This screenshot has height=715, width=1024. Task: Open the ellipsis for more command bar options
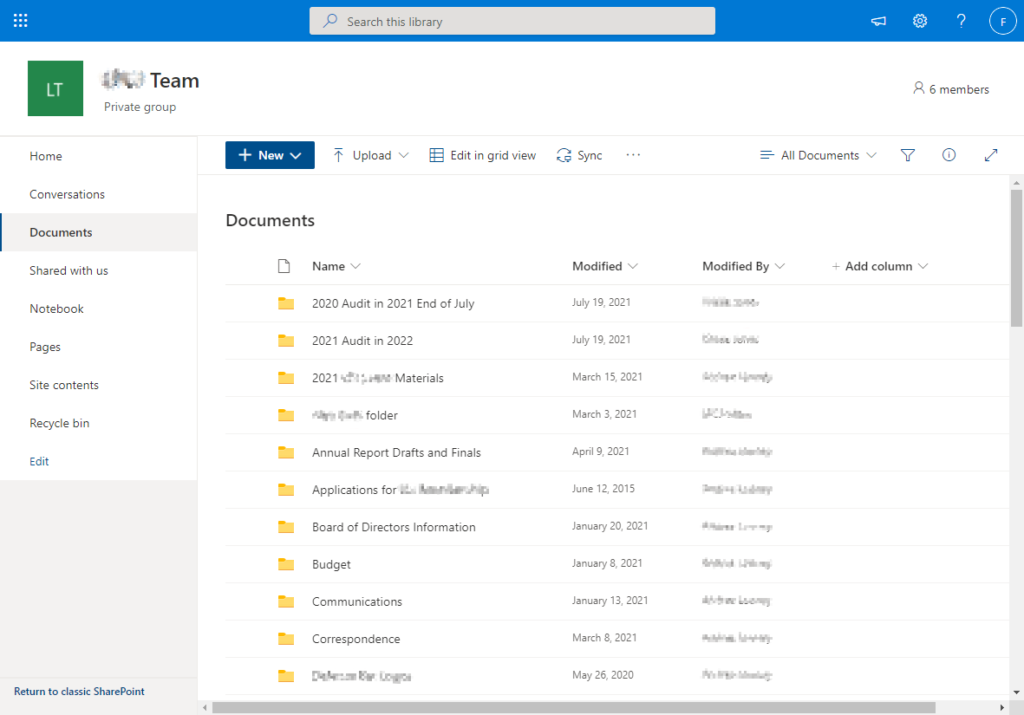pyautogui.click(x=632, y=155)
